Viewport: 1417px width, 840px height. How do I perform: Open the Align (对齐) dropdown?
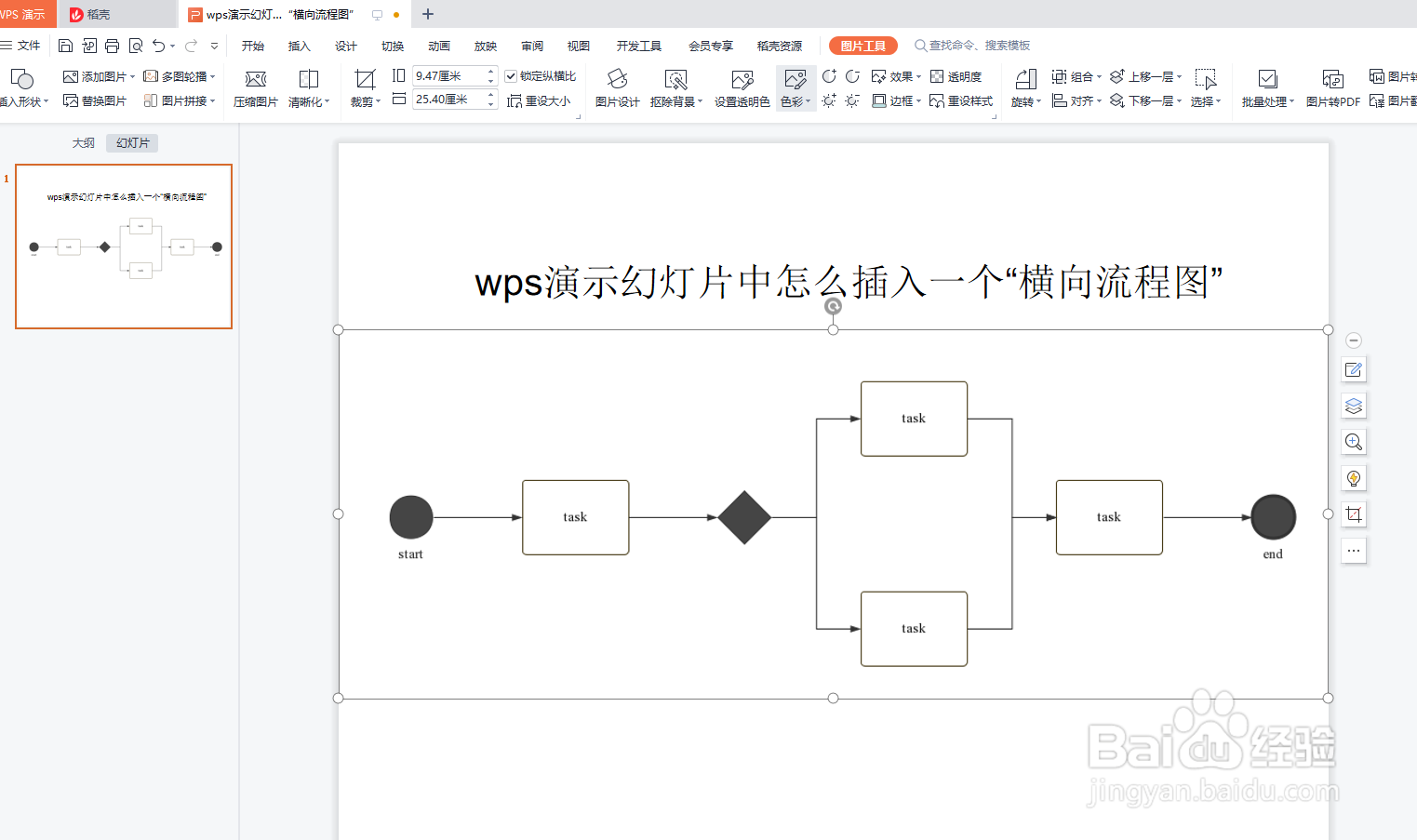[1076, 100]
